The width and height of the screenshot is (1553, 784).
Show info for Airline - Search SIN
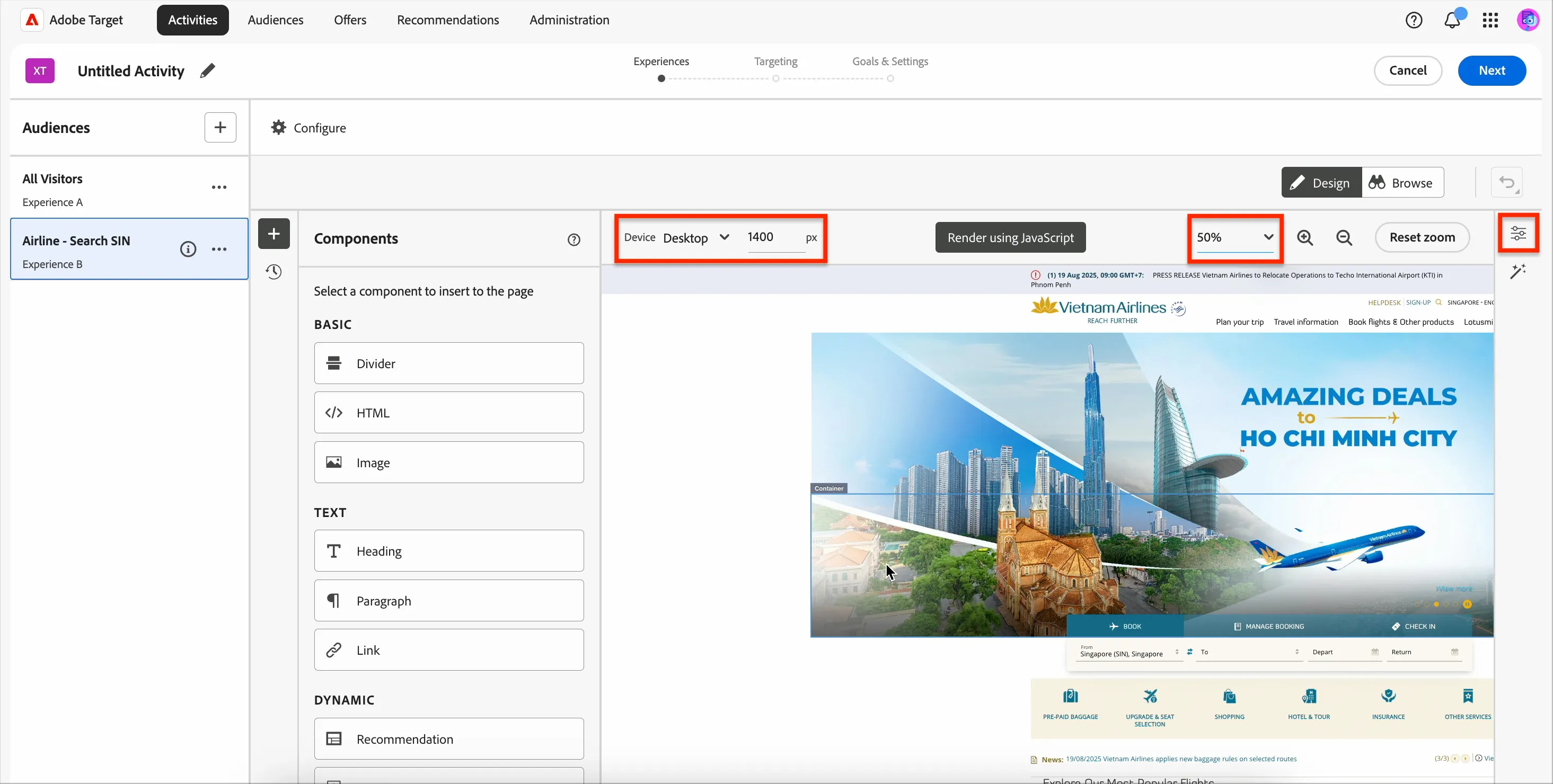click(x=188, y=249)
